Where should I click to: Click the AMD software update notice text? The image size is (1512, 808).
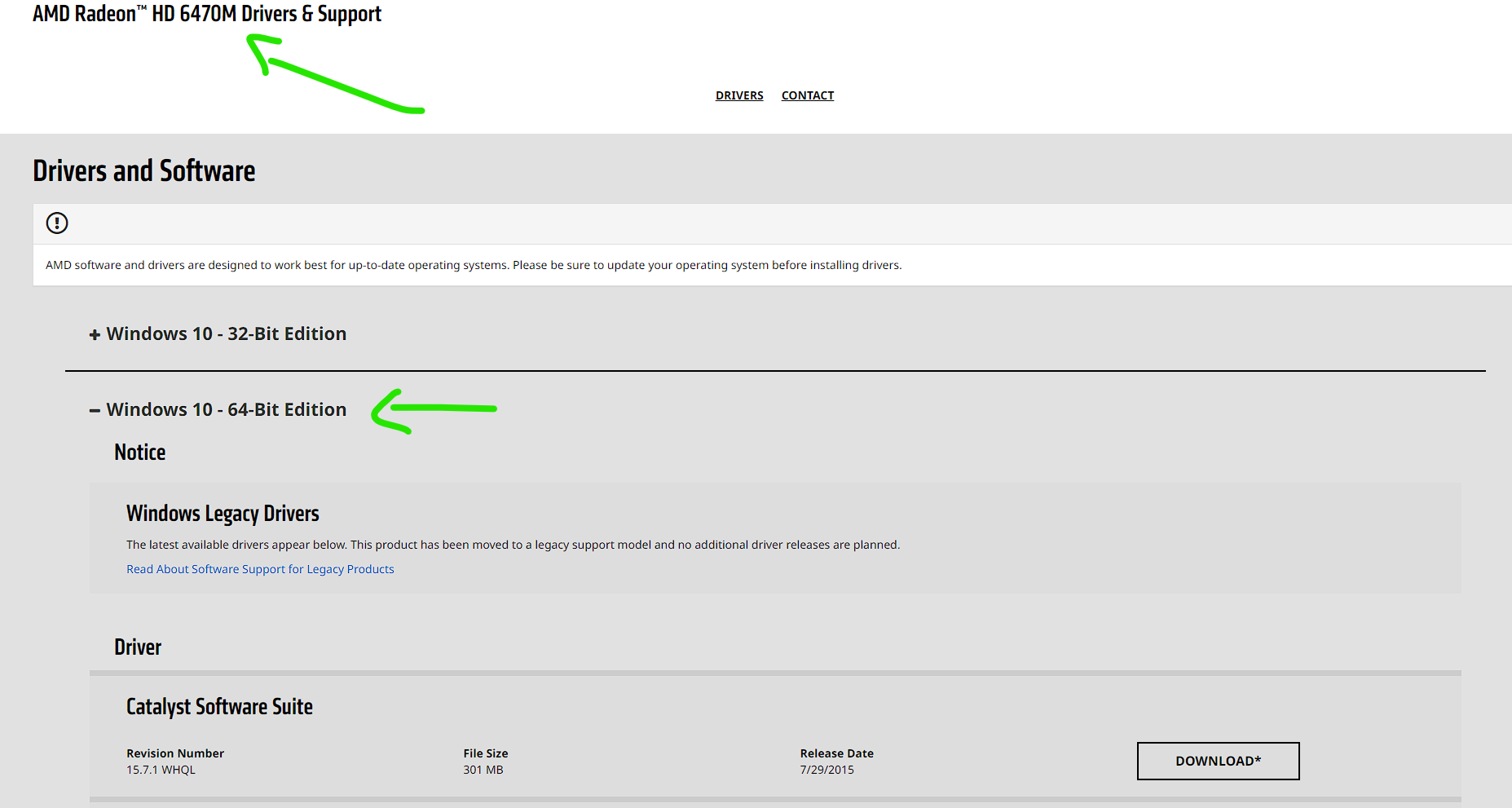point(474,265)
